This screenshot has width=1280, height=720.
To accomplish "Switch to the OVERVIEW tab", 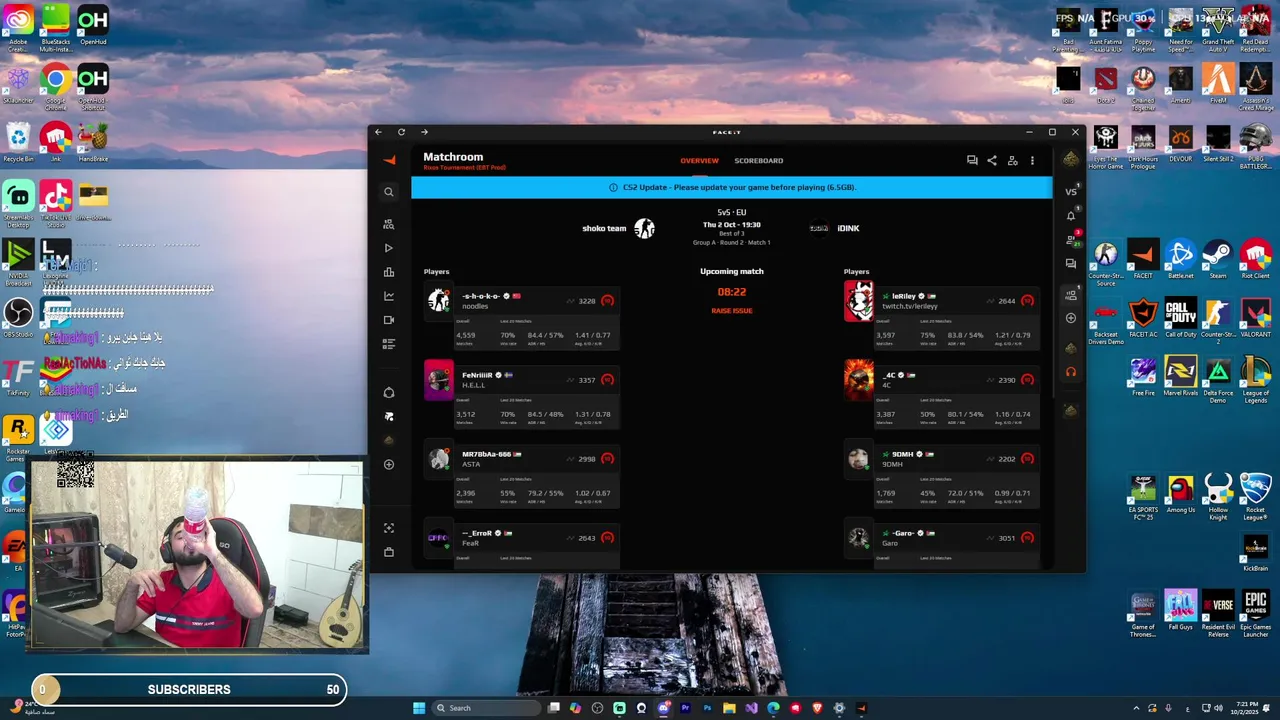I will point(699,160).
